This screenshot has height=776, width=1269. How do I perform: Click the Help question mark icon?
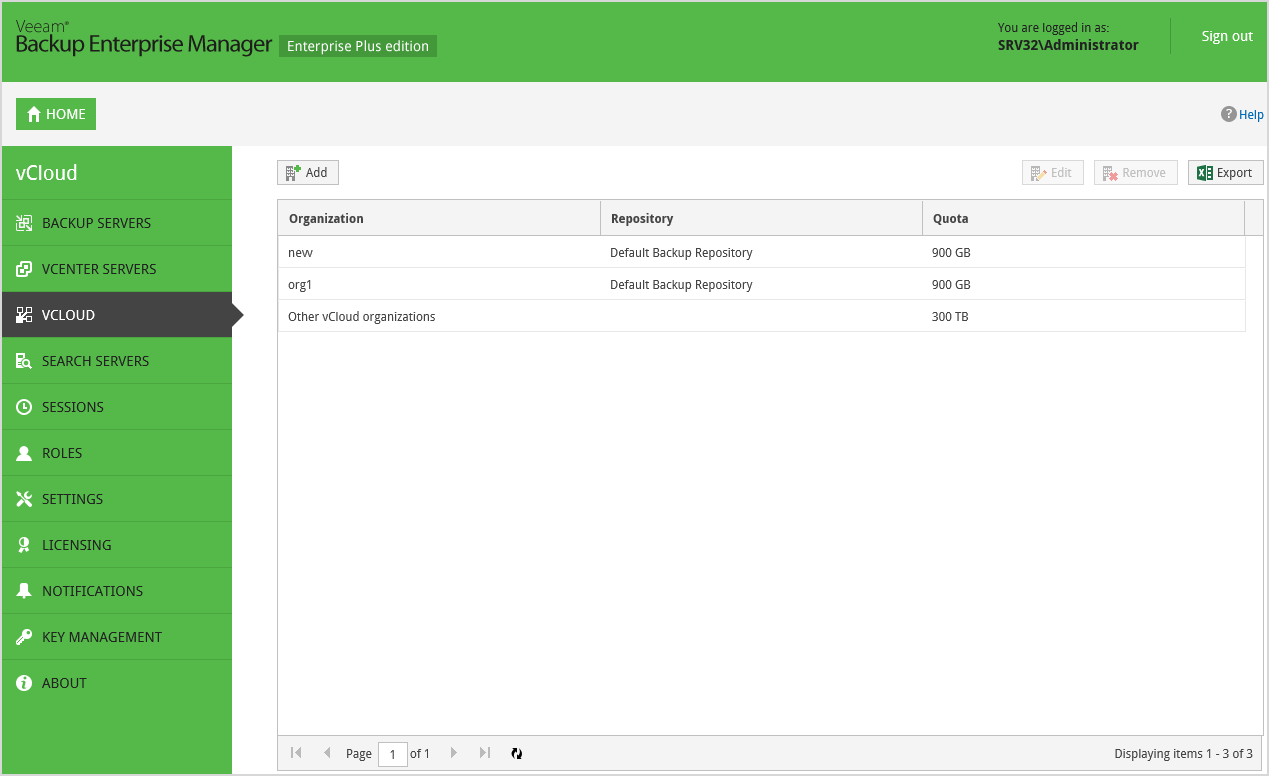pos(1229,114)
